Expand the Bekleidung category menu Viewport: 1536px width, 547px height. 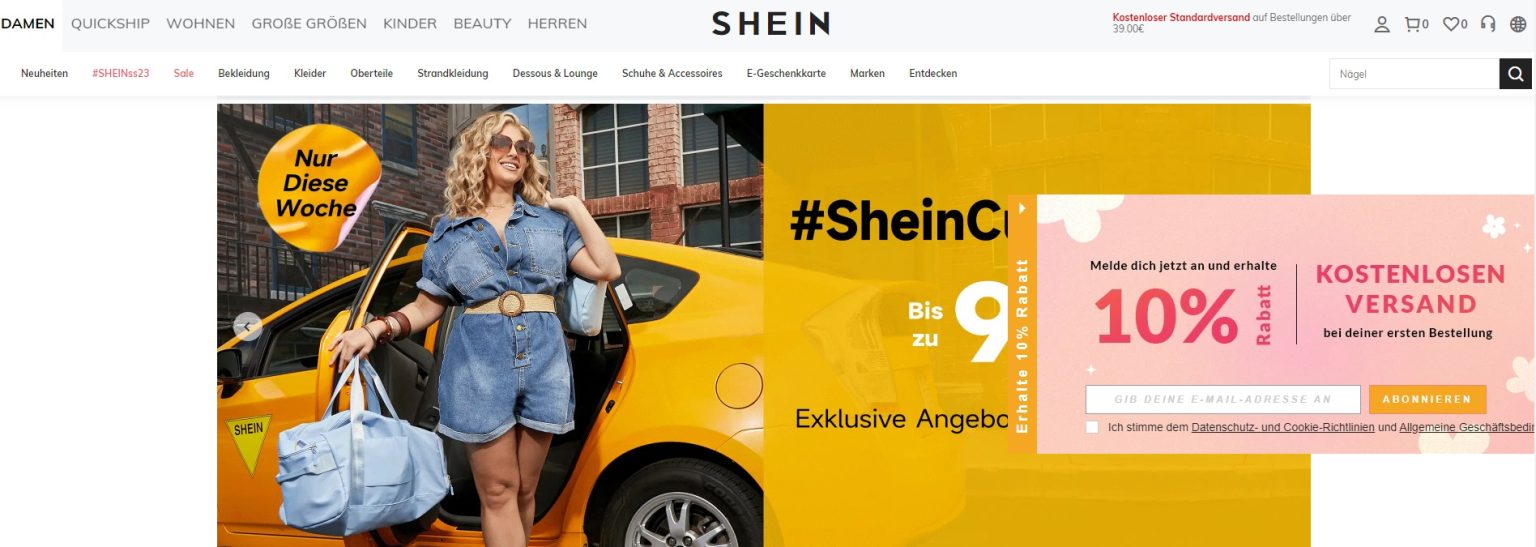tap(244, 73)
